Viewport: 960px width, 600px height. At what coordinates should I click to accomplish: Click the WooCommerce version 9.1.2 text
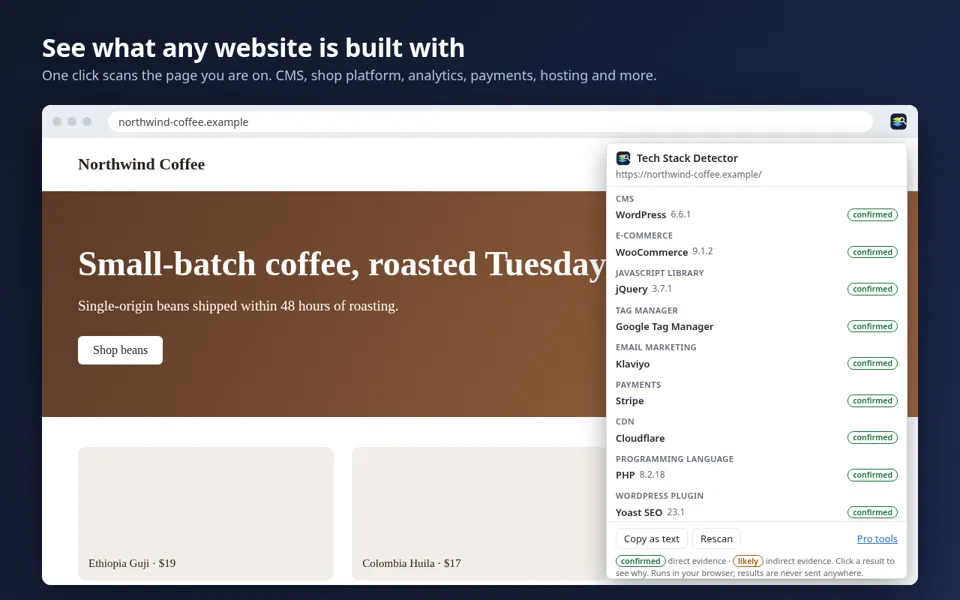702,252
